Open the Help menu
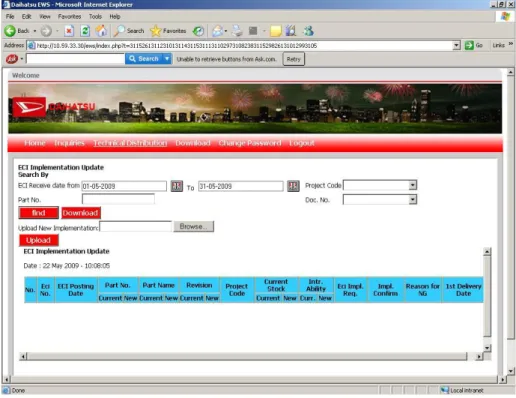This screenshot has height=398, width=516. [115, 16]
